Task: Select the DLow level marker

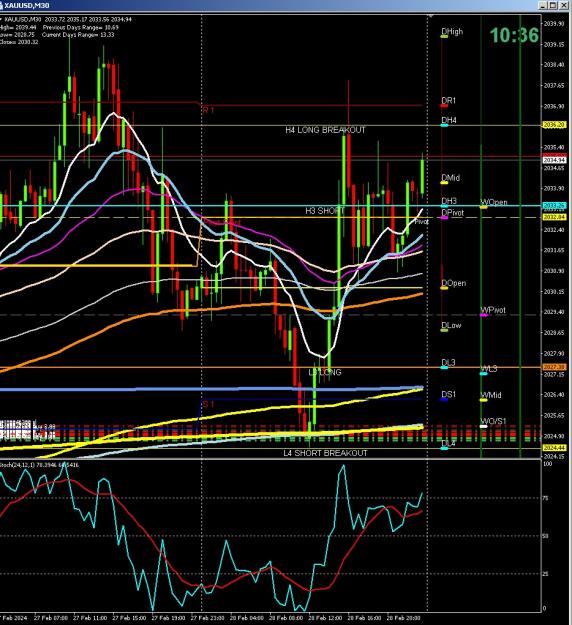Action: pos(444,330)
